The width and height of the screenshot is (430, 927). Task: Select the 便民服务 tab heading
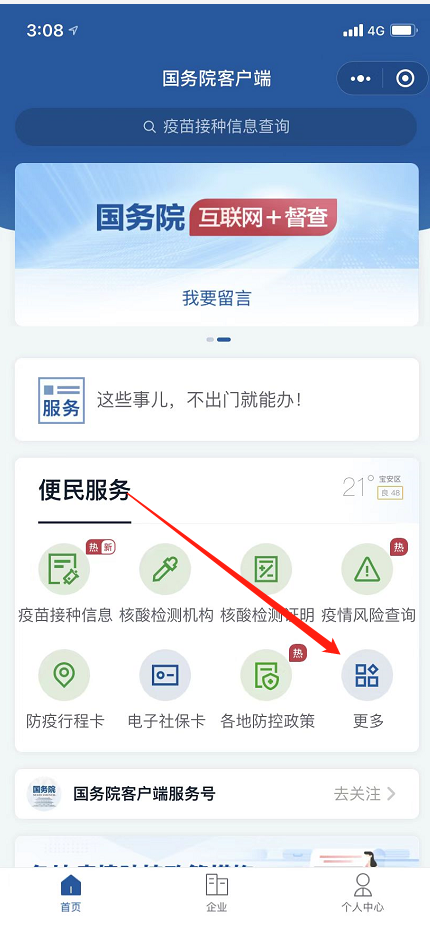pos(84,490)
